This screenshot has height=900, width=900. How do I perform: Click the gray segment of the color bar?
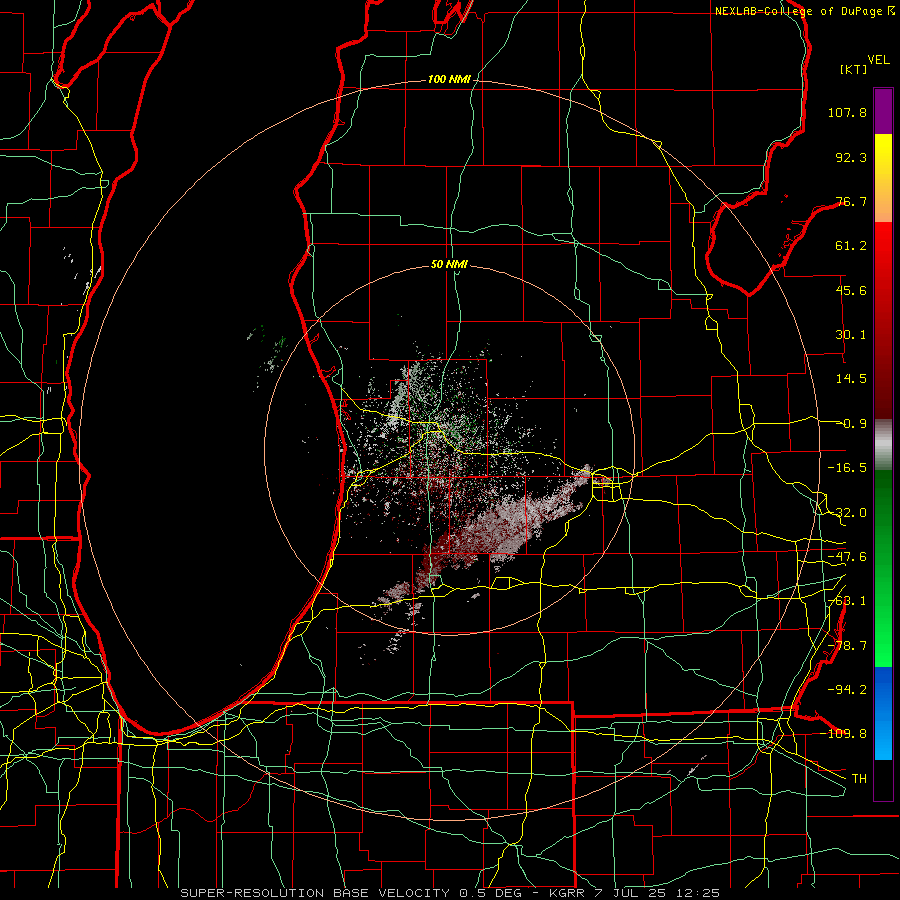coord(883,445)
